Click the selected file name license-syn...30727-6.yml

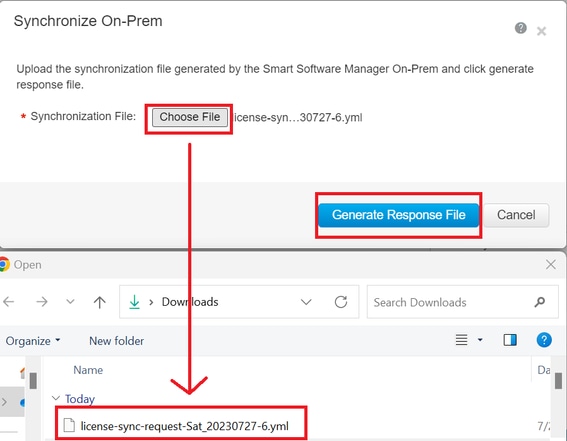[298, 117]
